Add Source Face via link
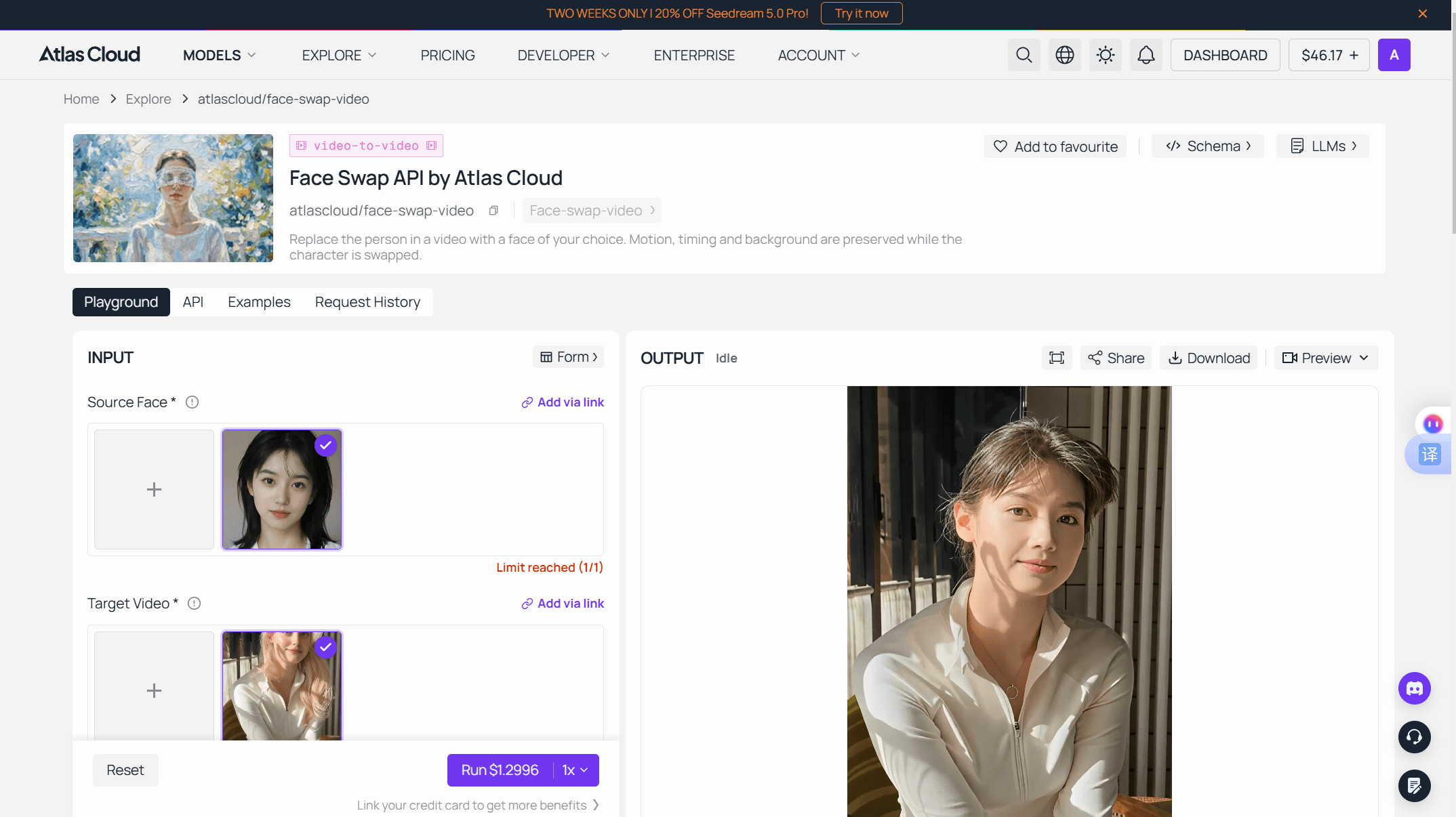Viewport: 1456px width, 817px height. click(562, 402)
